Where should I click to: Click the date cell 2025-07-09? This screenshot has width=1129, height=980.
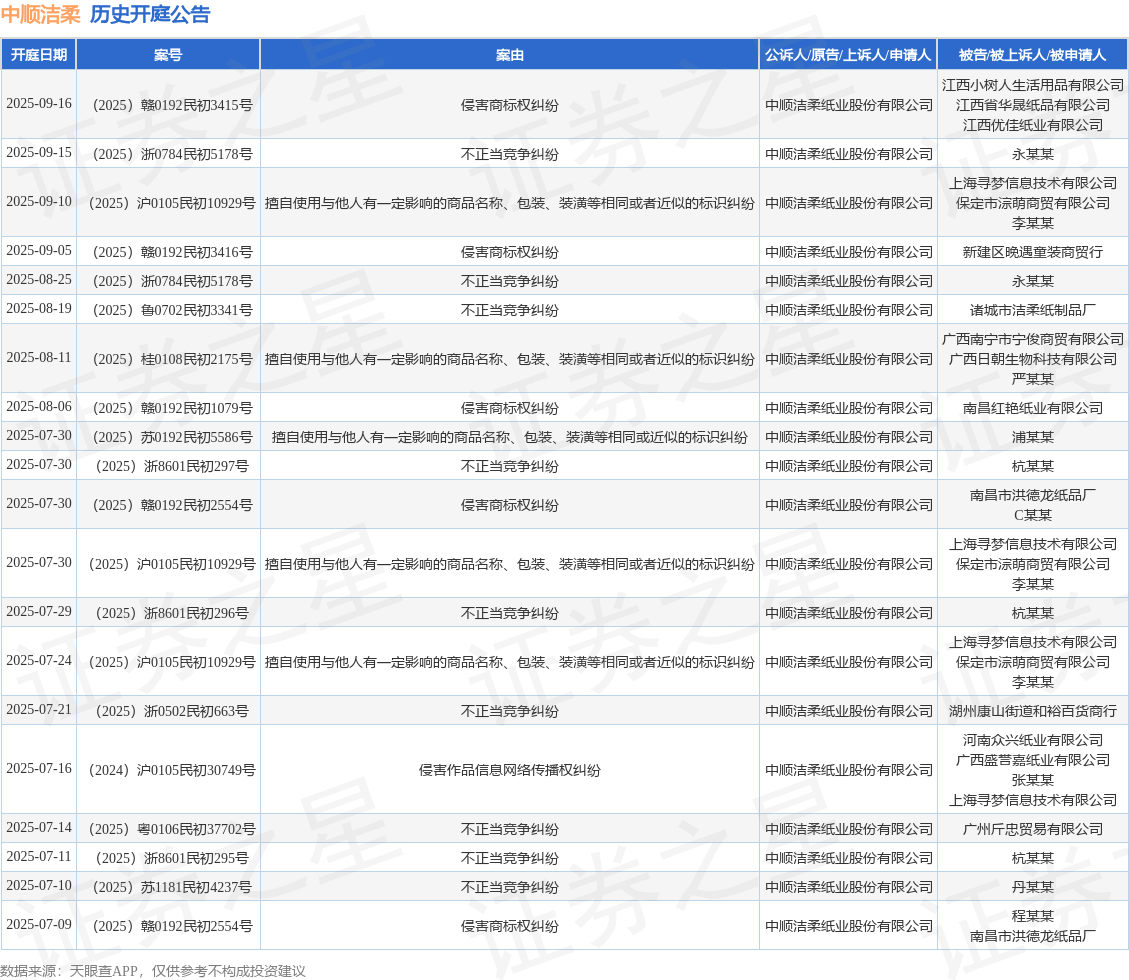pos(39,923)
